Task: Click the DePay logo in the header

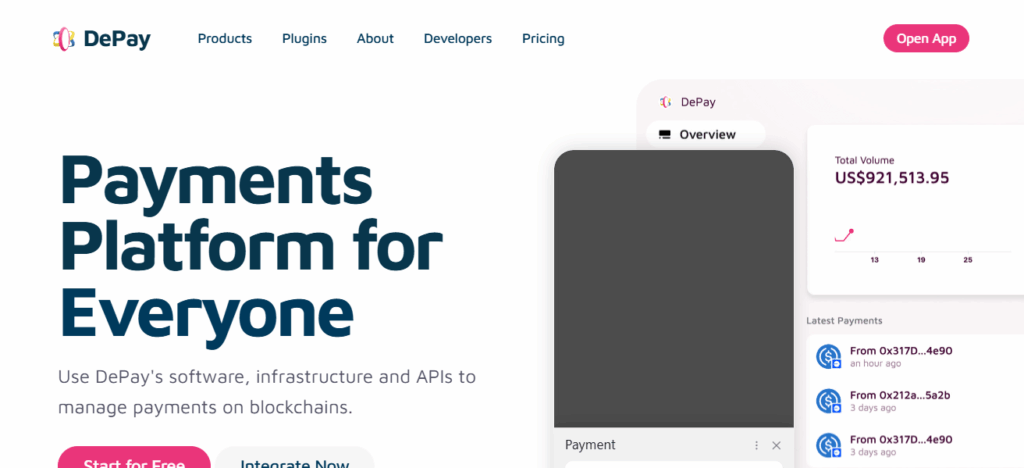Action: [x=102, y=39]
